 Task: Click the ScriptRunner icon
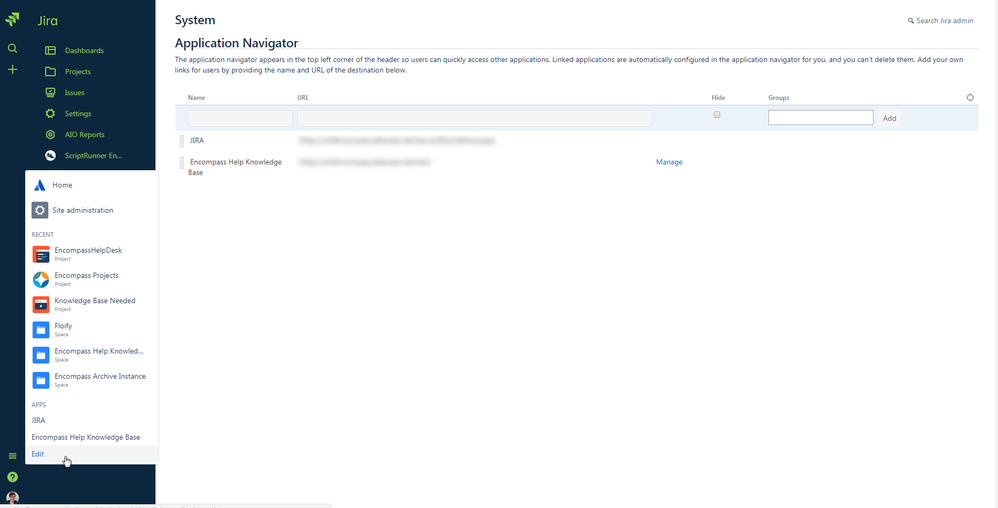tap(50, 155)
